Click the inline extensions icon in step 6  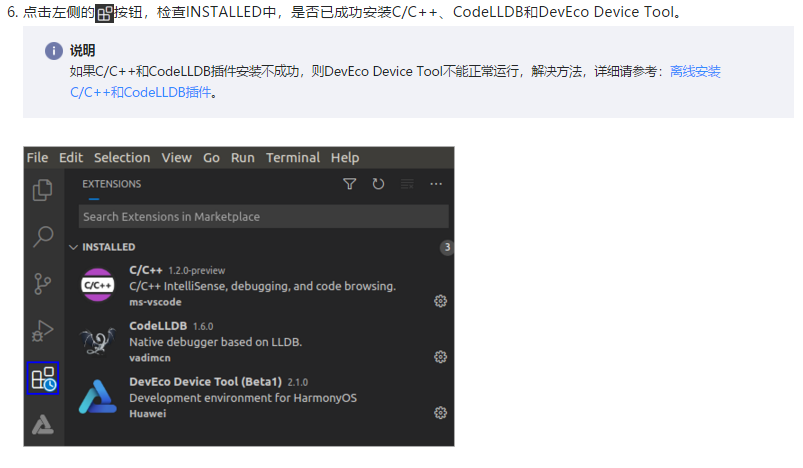104,13
